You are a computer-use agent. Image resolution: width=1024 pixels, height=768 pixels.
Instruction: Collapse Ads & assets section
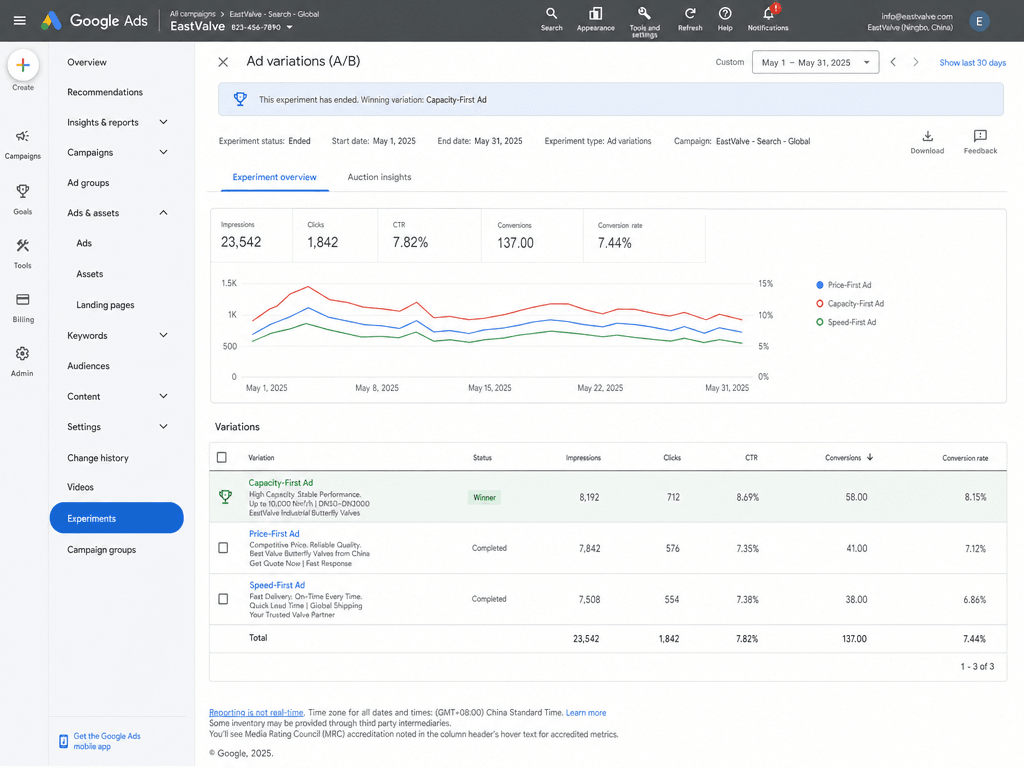click(163, 213)
